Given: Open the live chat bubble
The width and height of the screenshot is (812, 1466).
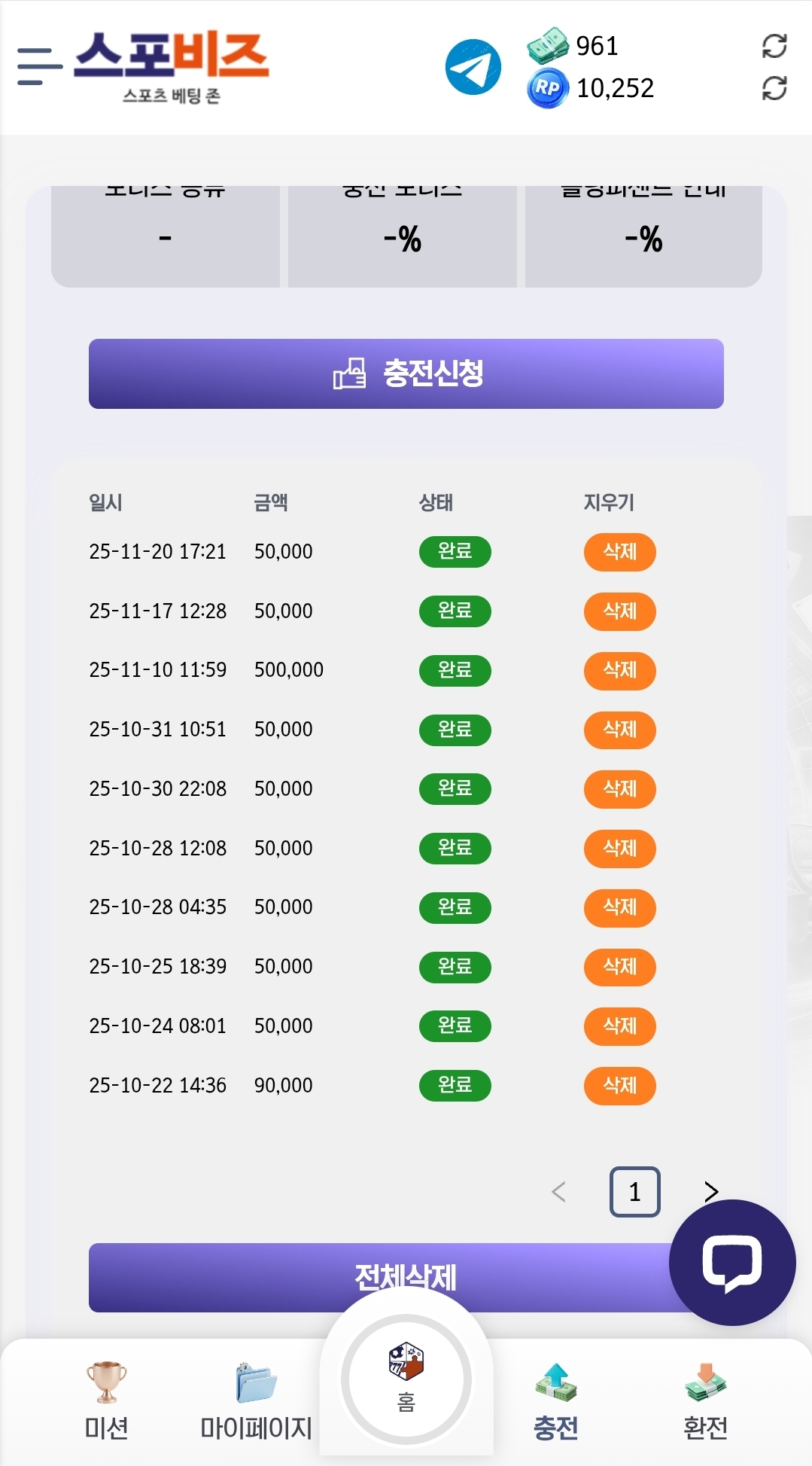Looking at the screenshot, I should tap(731, 1262).
